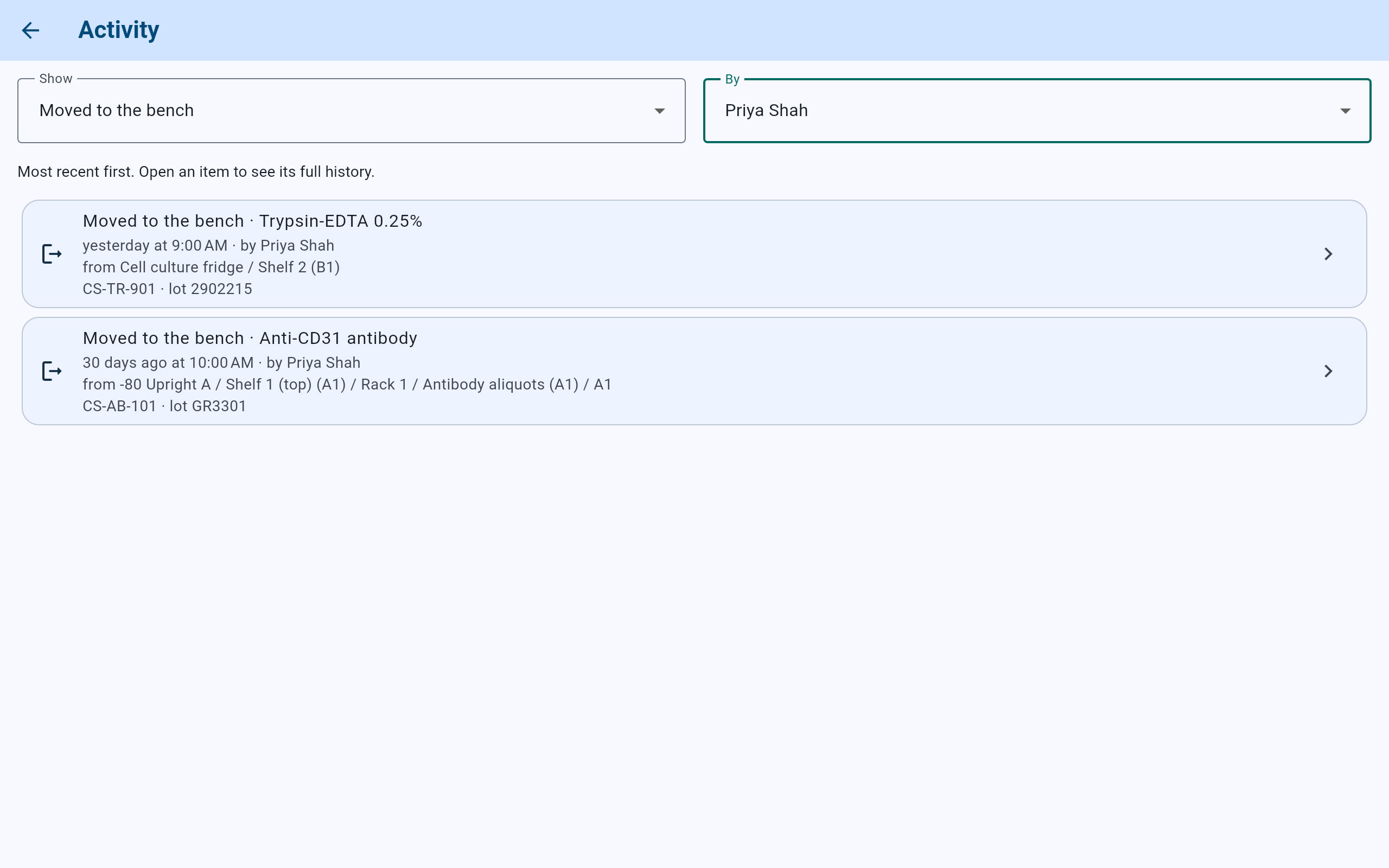This screenshot has width=1389, height=868.
Task: Click the Activity page title
Action: click(x=119, y=30)
